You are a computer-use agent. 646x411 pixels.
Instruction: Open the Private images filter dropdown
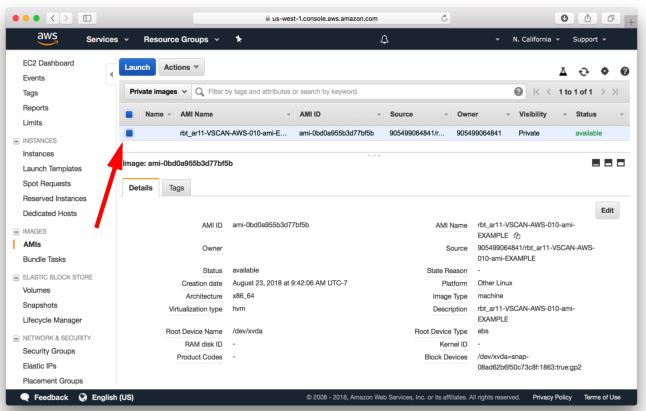[158, 91]
